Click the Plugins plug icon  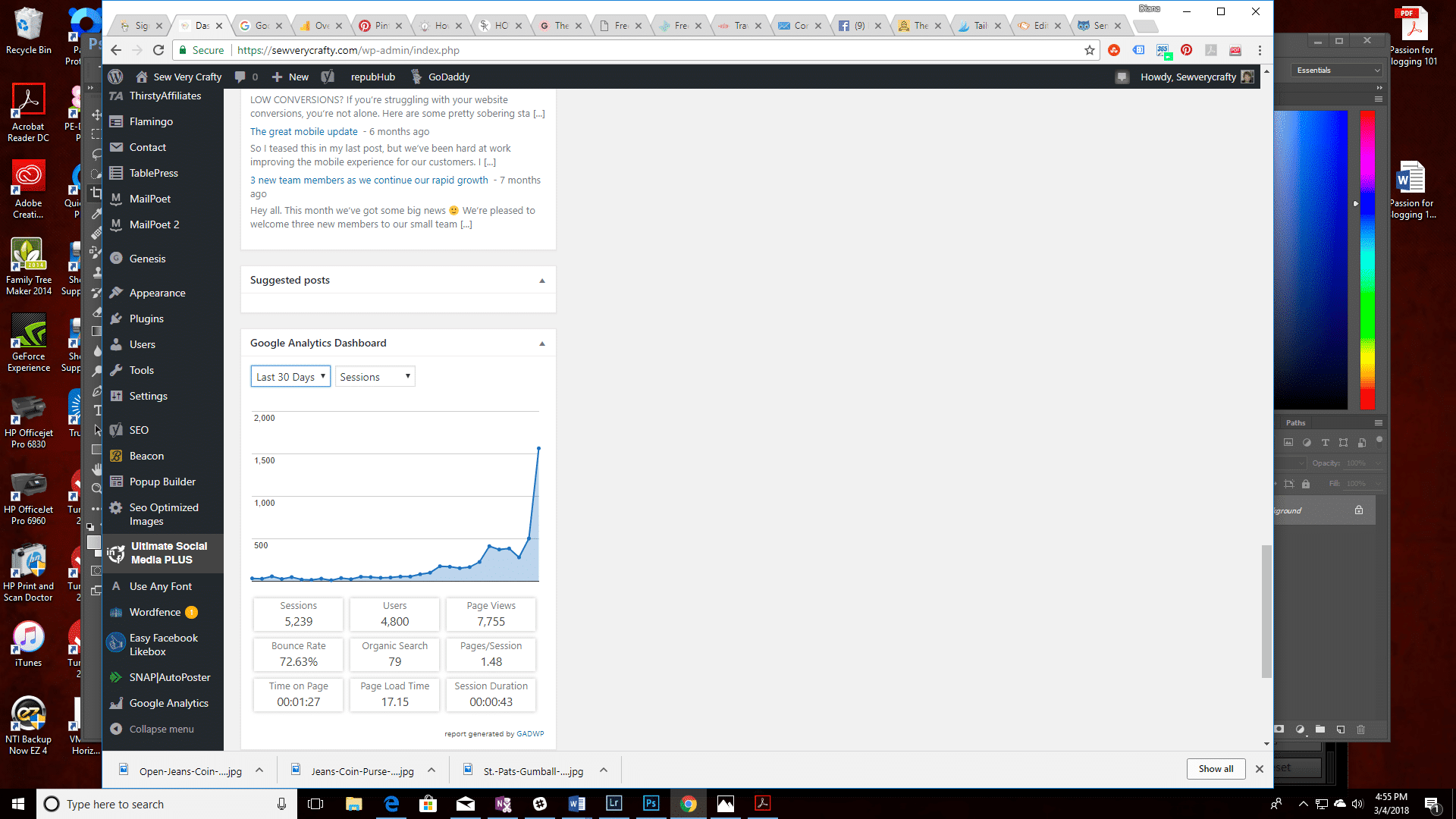click(116, 318)
